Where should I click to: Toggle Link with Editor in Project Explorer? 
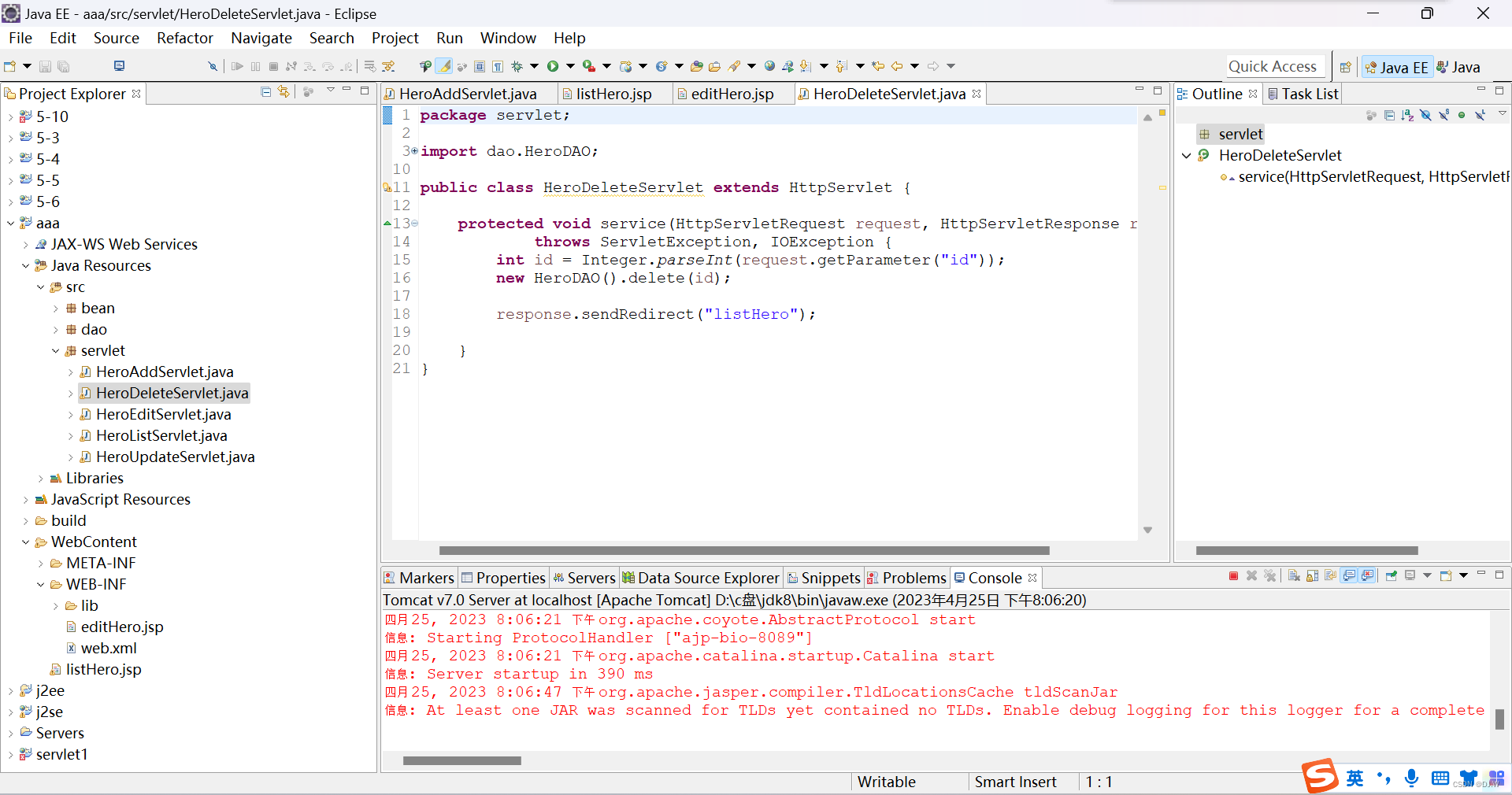pos(283,92)
